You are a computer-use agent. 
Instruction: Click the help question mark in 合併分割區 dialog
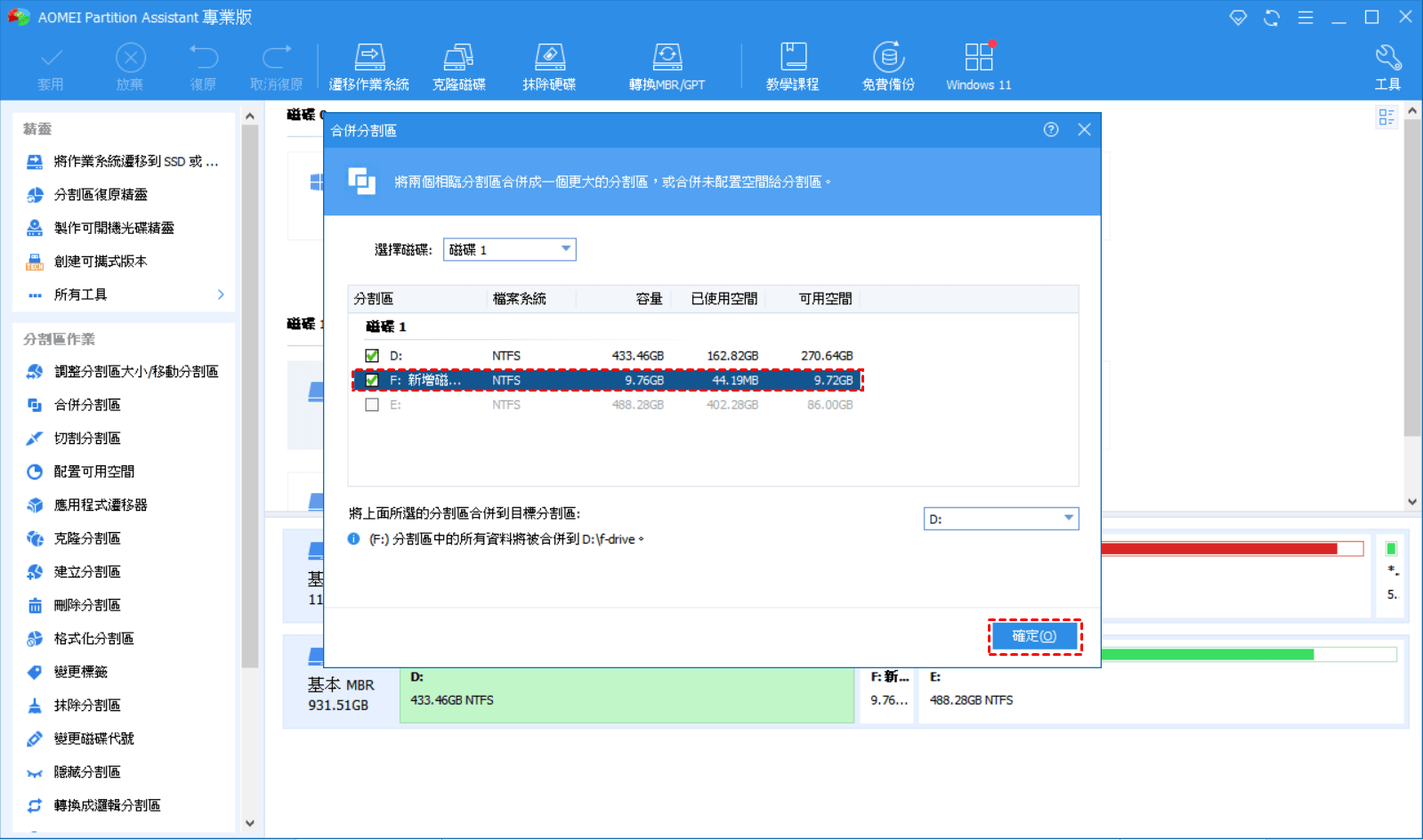click(x=1051, y=130)
